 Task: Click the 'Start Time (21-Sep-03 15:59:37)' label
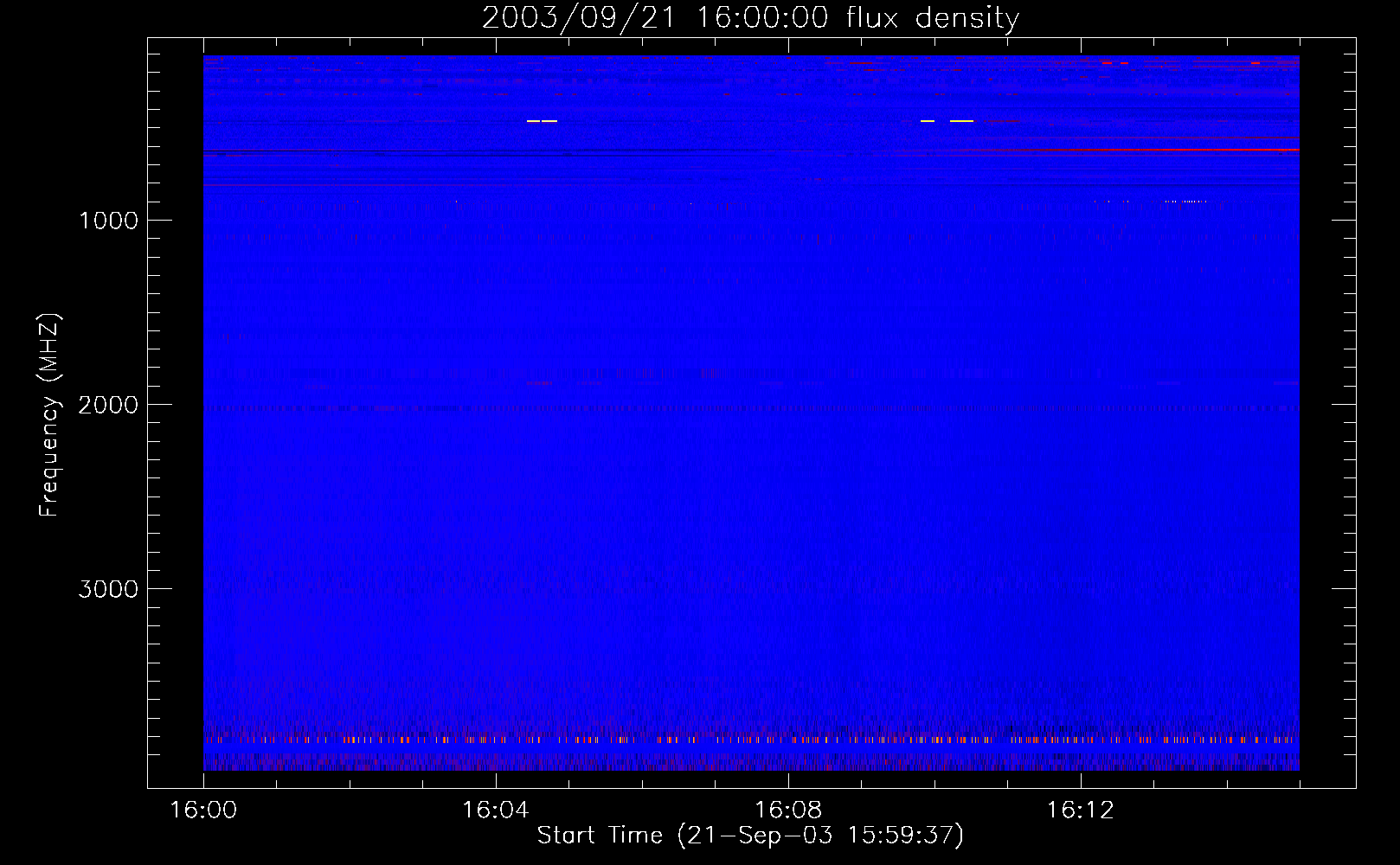pos(750,836)
